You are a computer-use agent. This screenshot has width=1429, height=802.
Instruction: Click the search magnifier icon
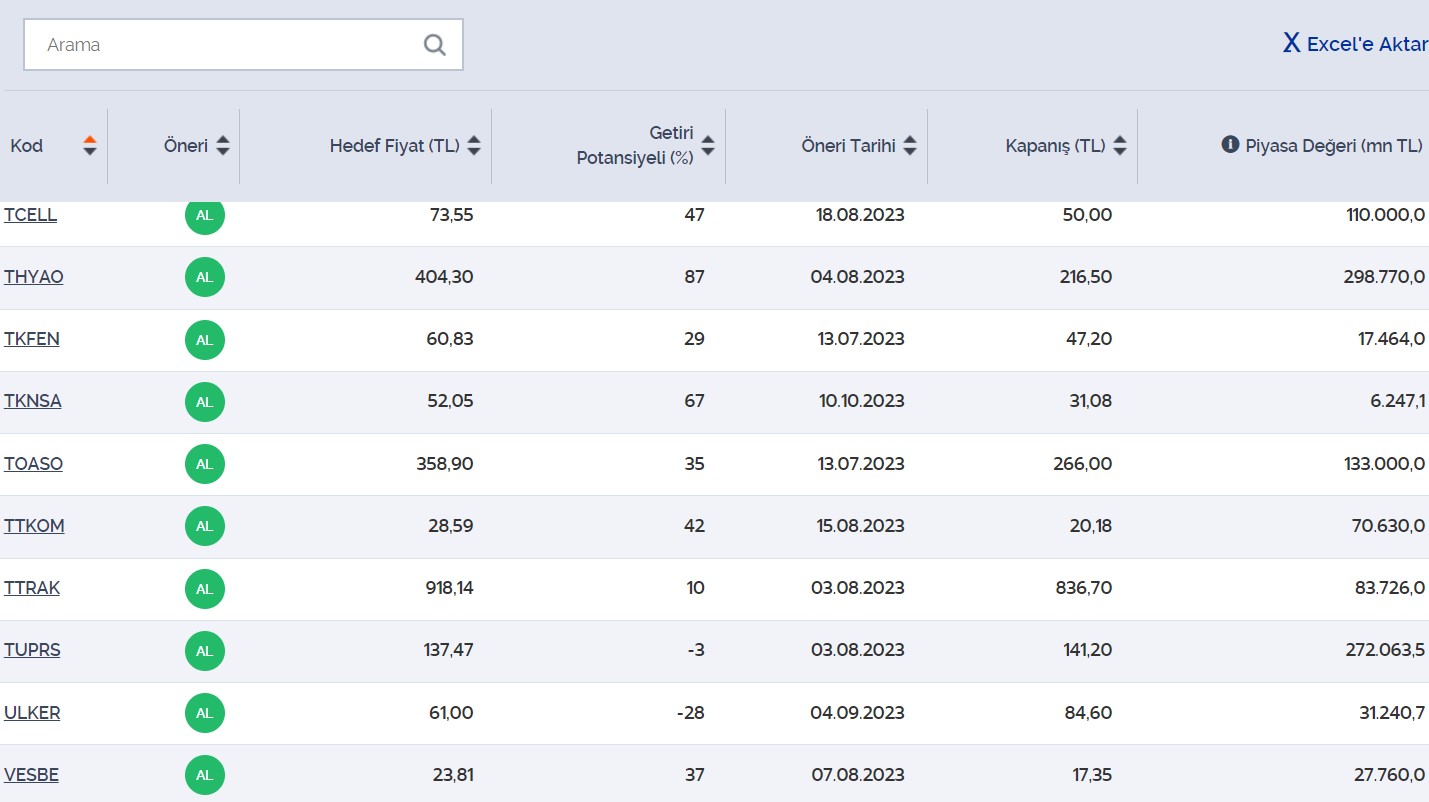[434, 45]
